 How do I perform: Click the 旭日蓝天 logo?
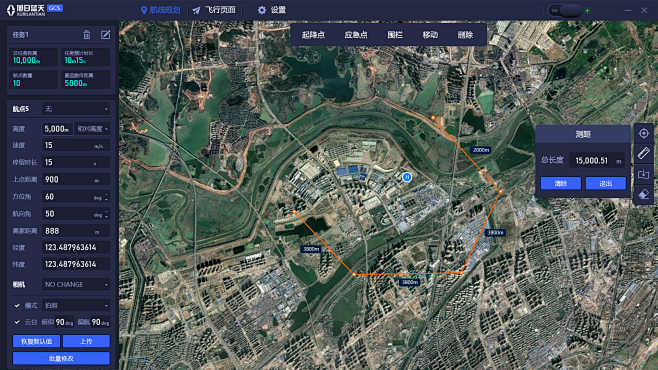(26, 10)
